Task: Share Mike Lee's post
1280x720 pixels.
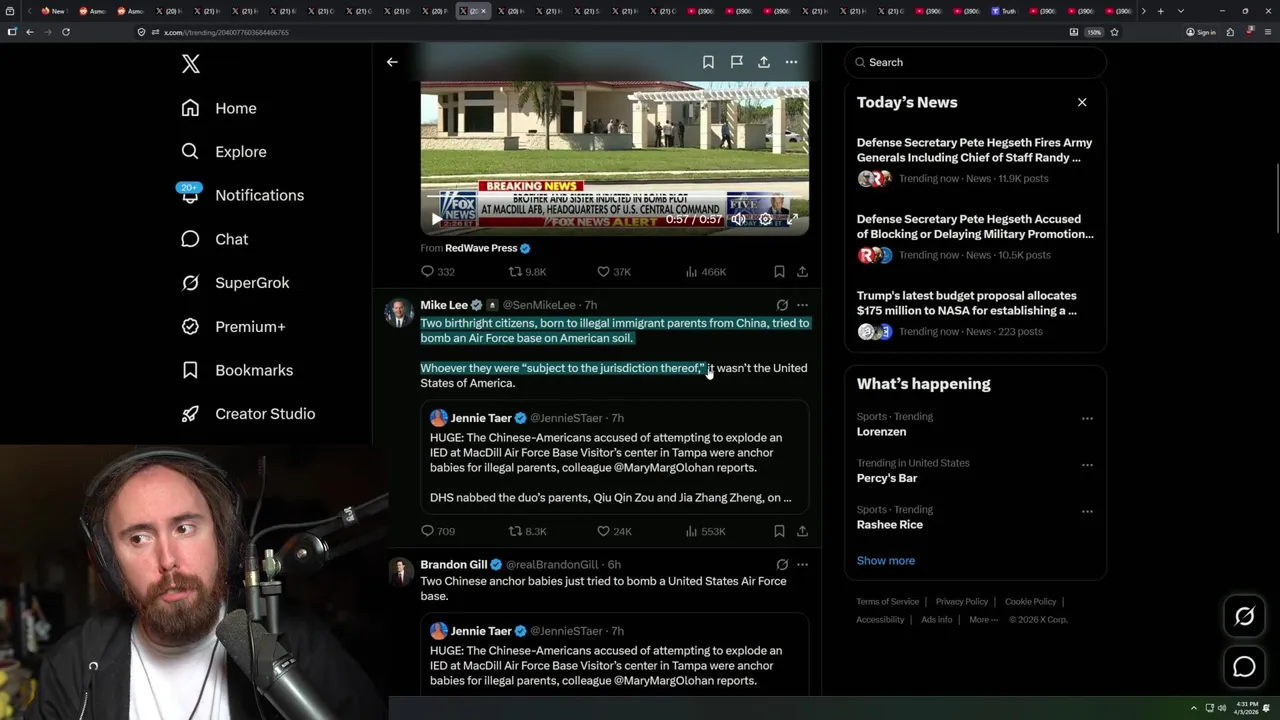Action: pos(802,531)
